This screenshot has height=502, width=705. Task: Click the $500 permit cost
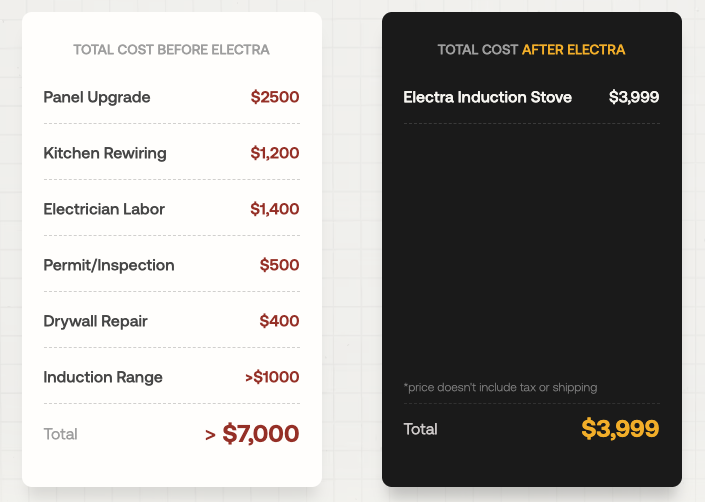coord(279,265)
